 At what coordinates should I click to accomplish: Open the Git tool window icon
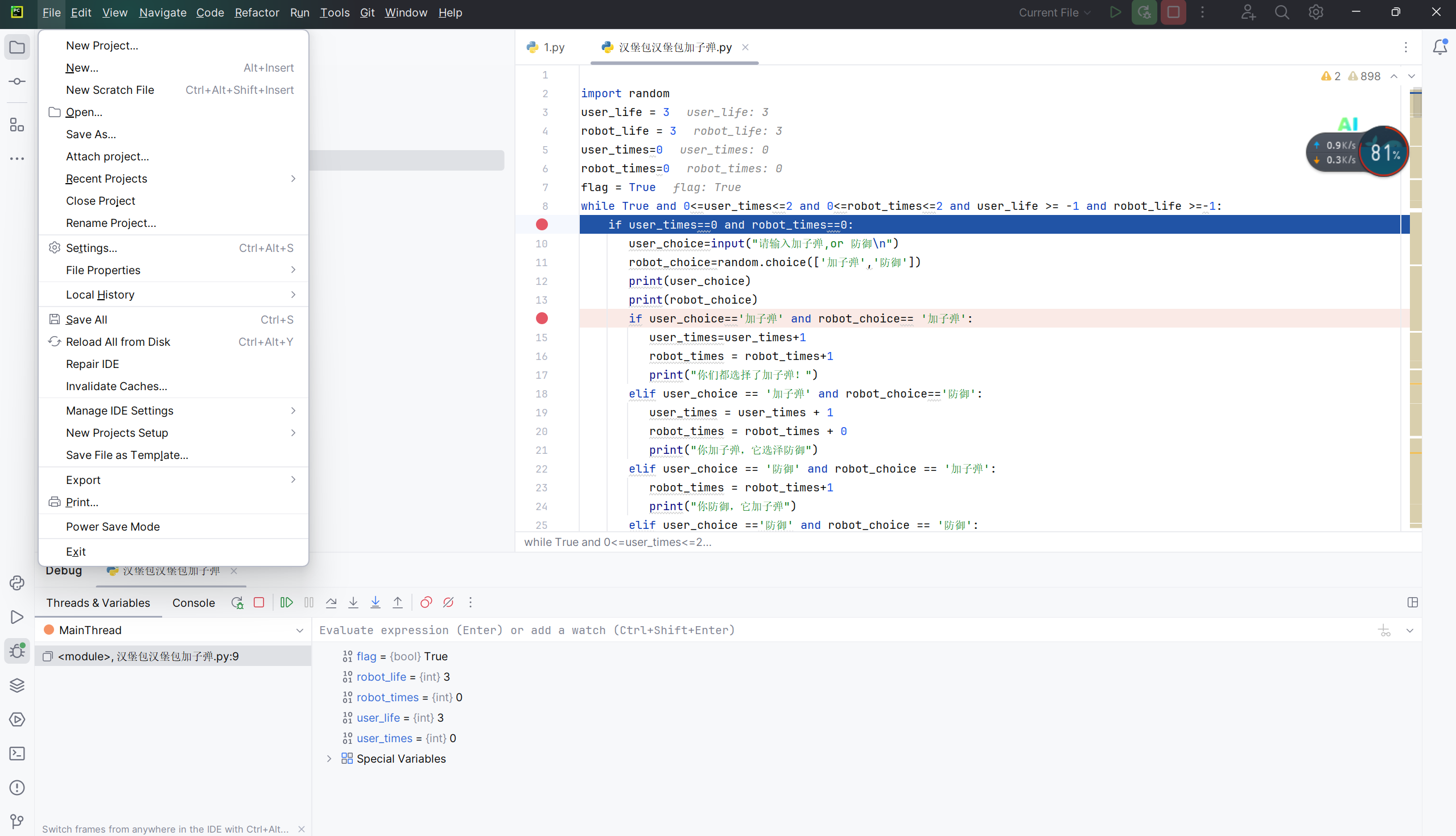pos(17,822)
